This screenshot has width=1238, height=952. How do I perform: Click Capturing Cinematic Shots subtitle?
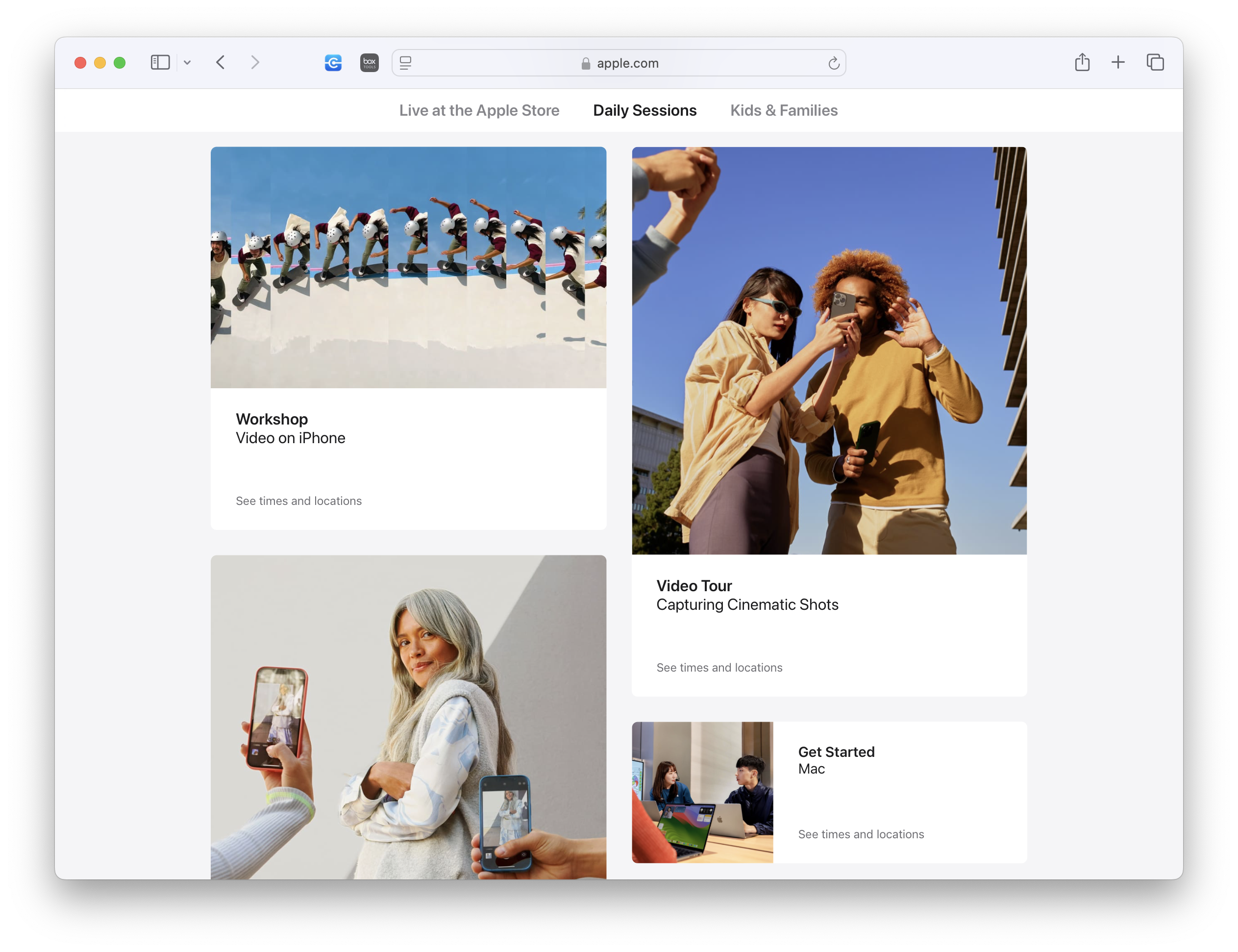click(x=747, y=604)
